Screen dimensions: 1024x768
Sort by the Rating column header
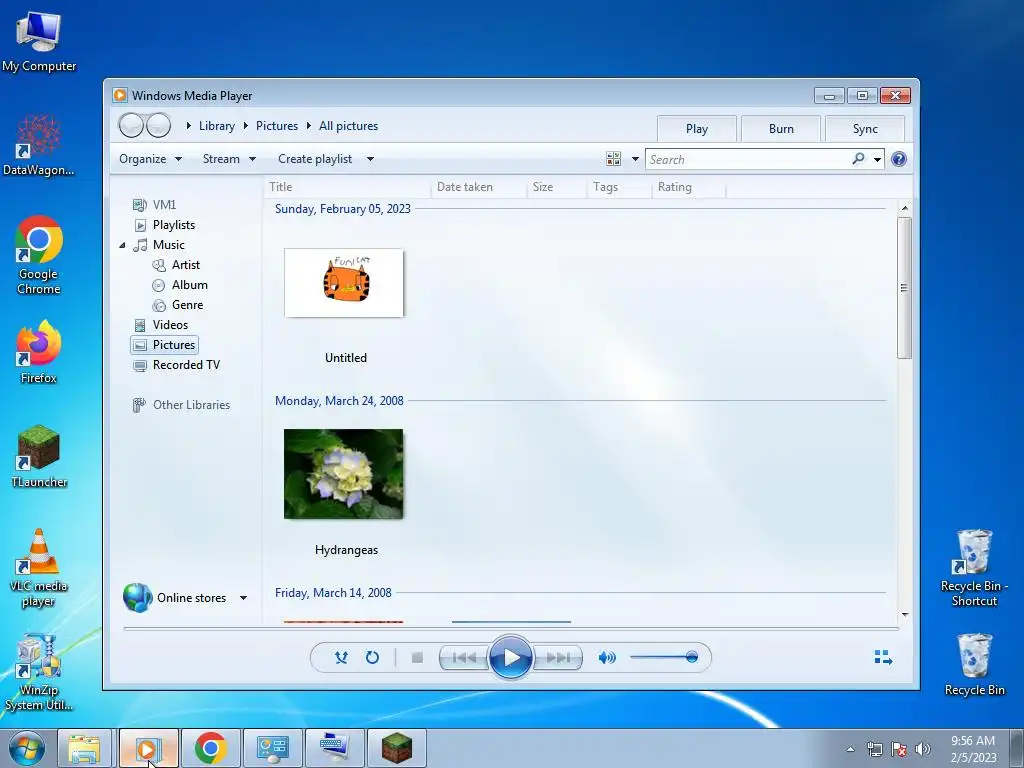point(688,187)
